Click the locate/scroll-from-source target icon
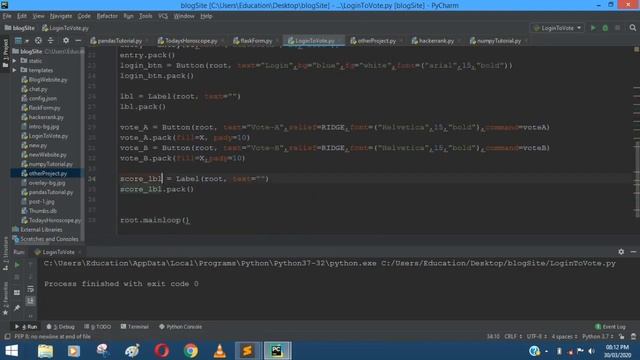 point(38,40)
